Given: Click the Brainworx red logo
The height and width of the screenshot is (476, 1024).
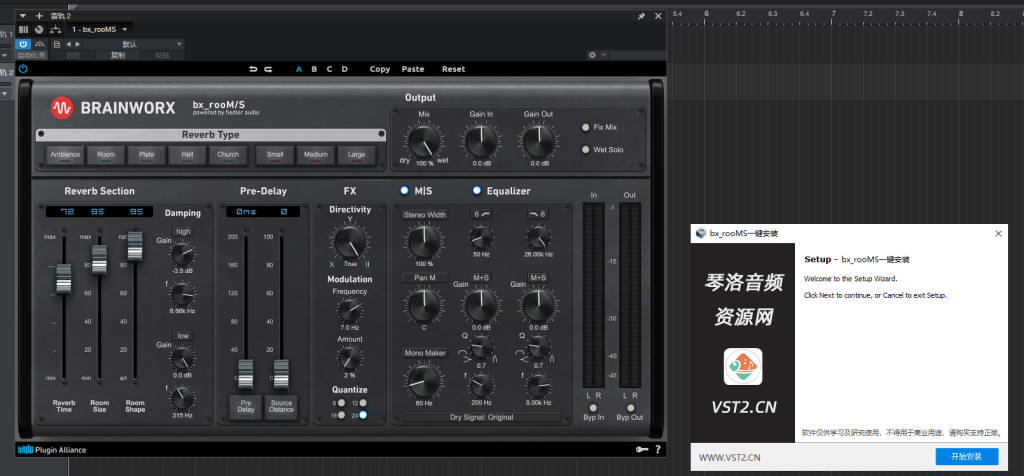Looking at the screenshot, I should 62,108.
